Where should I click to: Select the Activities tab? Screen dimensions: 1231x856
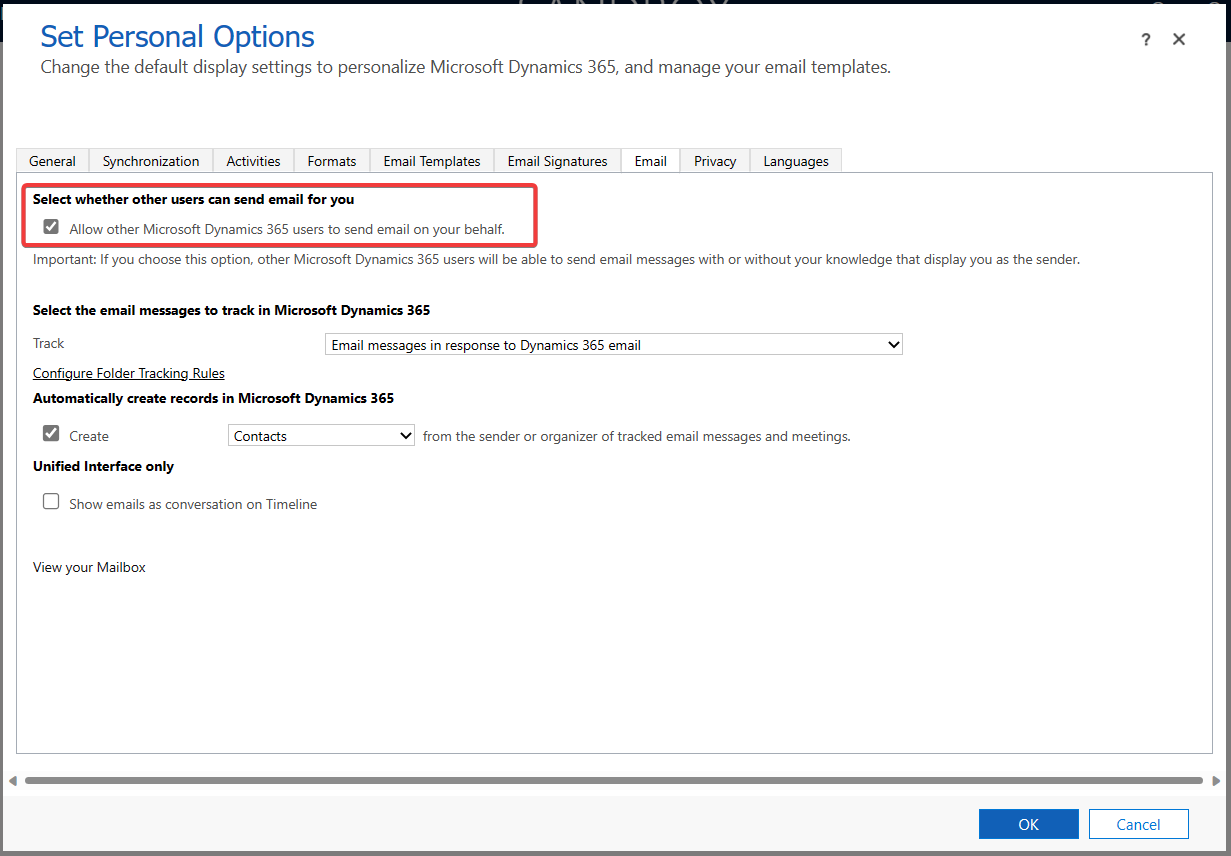click(x=253, y=161)
